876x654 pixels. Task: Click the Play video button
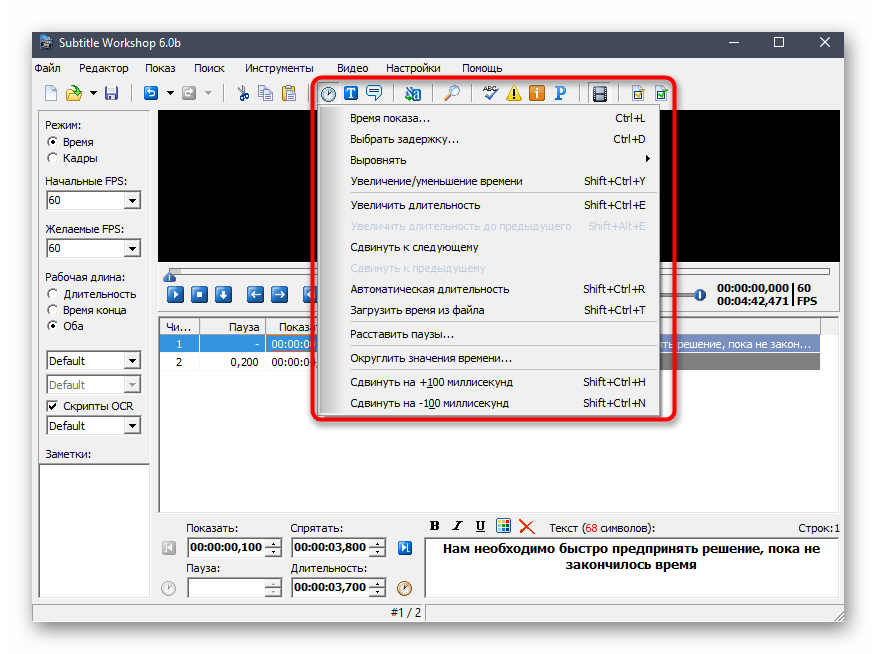pos(175,294)
